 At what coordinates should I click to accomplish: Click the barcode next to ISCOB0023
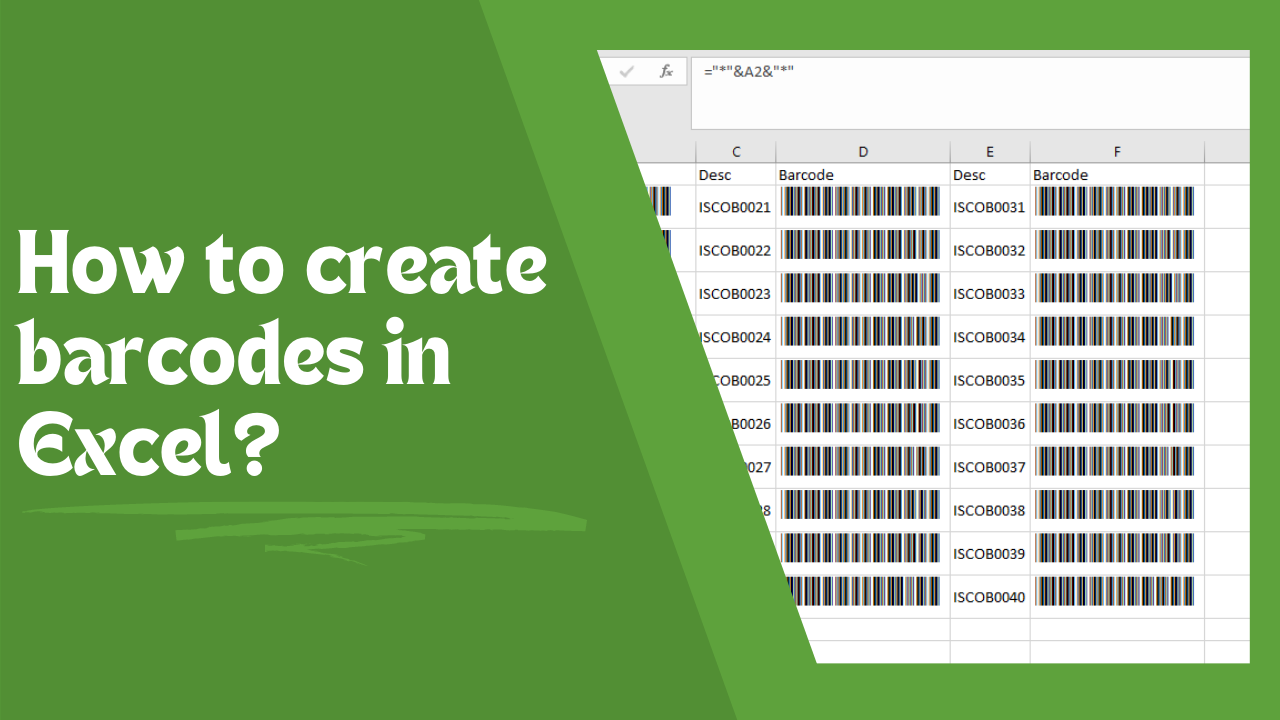861,288
